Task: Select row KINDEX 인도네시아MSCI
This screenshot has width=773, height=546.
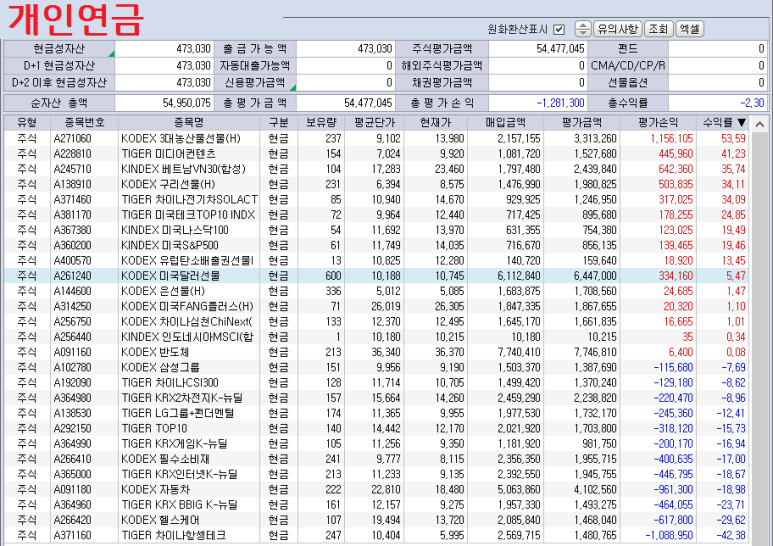Action: tap(377, 337)
